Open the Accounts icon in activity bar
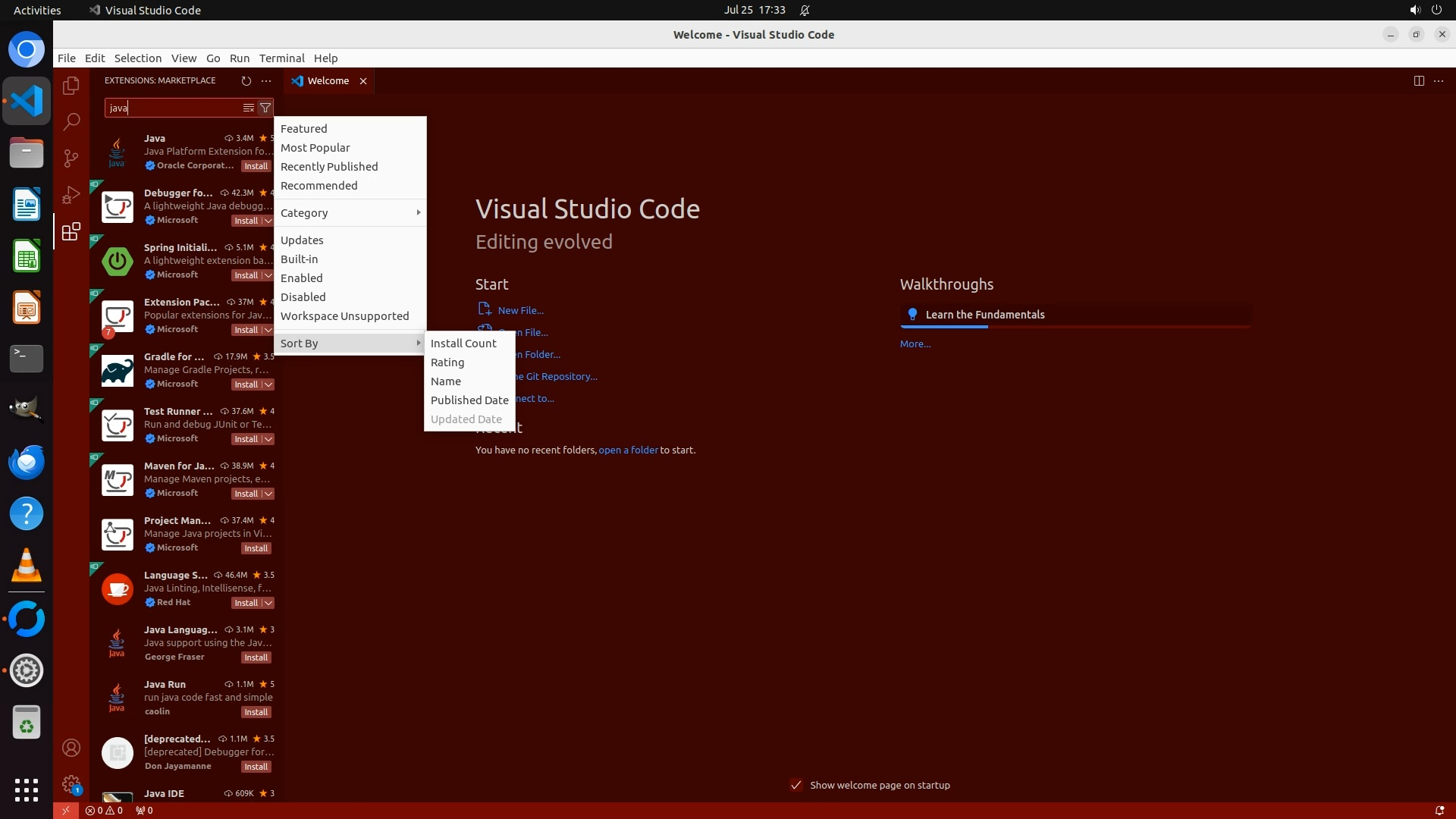 (x=71, y=748)
